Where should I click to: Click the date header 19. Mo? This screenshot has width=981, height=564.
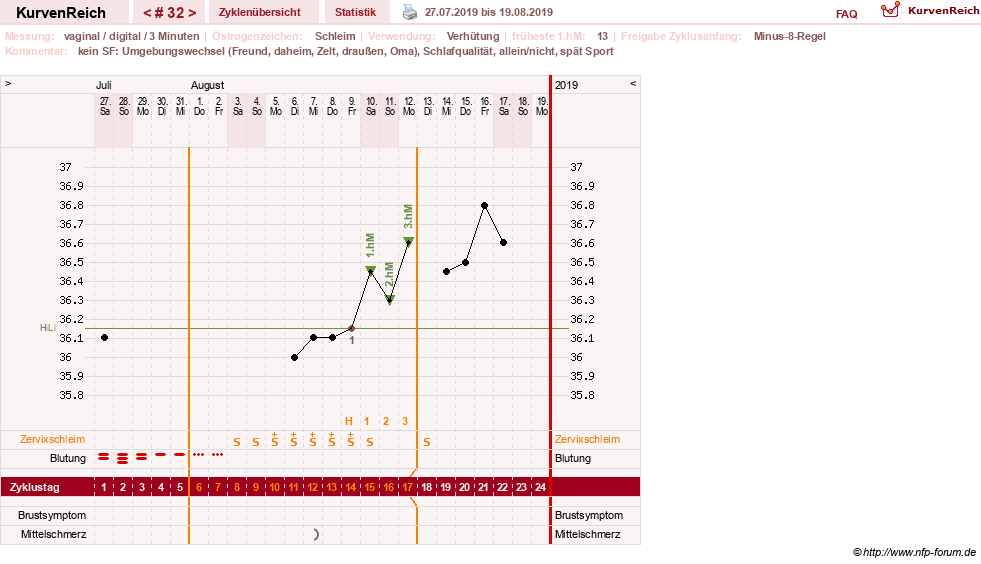[542, 106]
